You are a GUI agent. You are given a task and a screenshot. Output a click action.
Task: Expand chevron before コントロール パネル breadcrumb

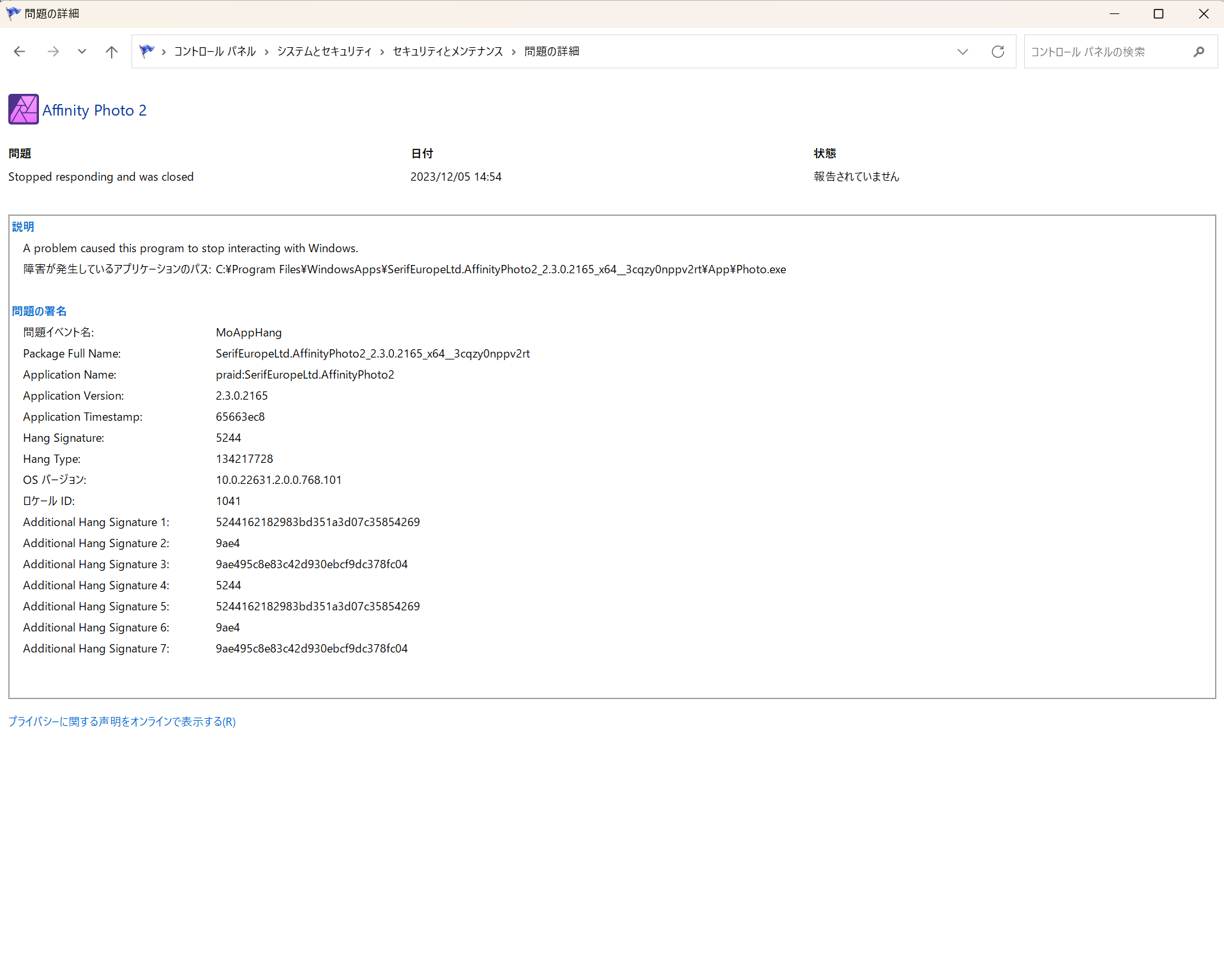click(164, 52)
